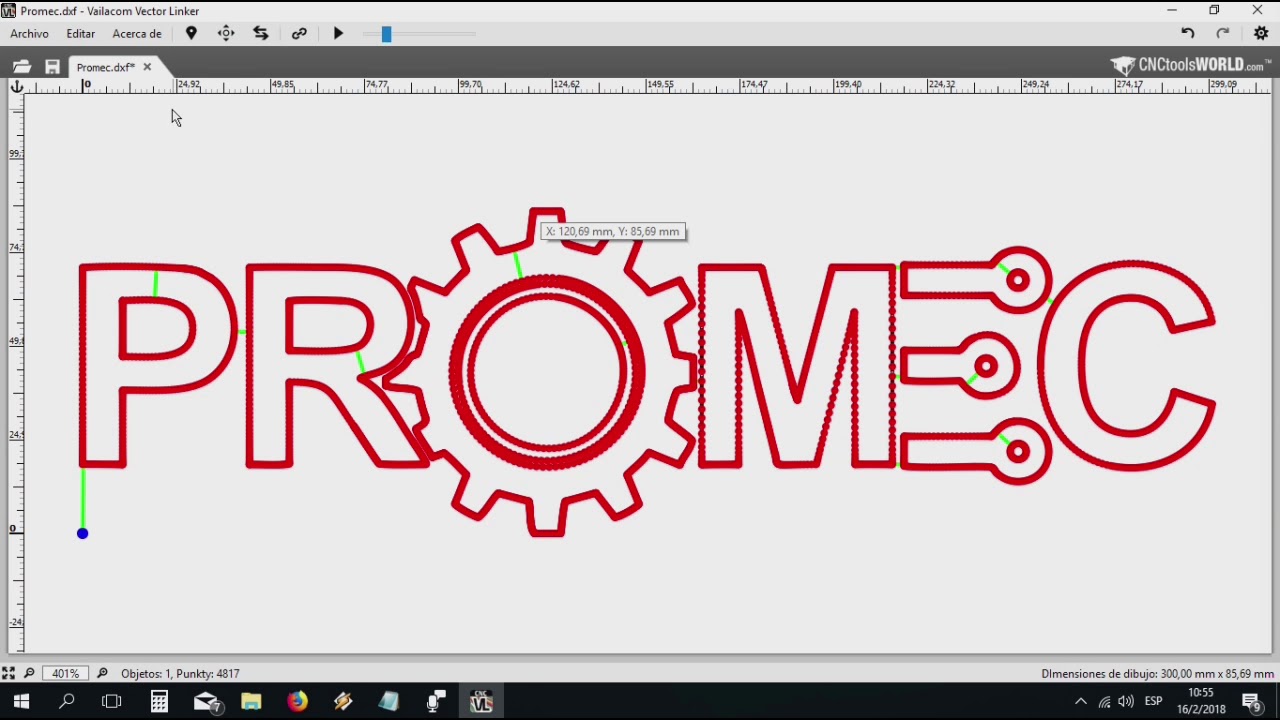
Task: Open Firefox from the taskbar
Action: click(x=297, y=702)
